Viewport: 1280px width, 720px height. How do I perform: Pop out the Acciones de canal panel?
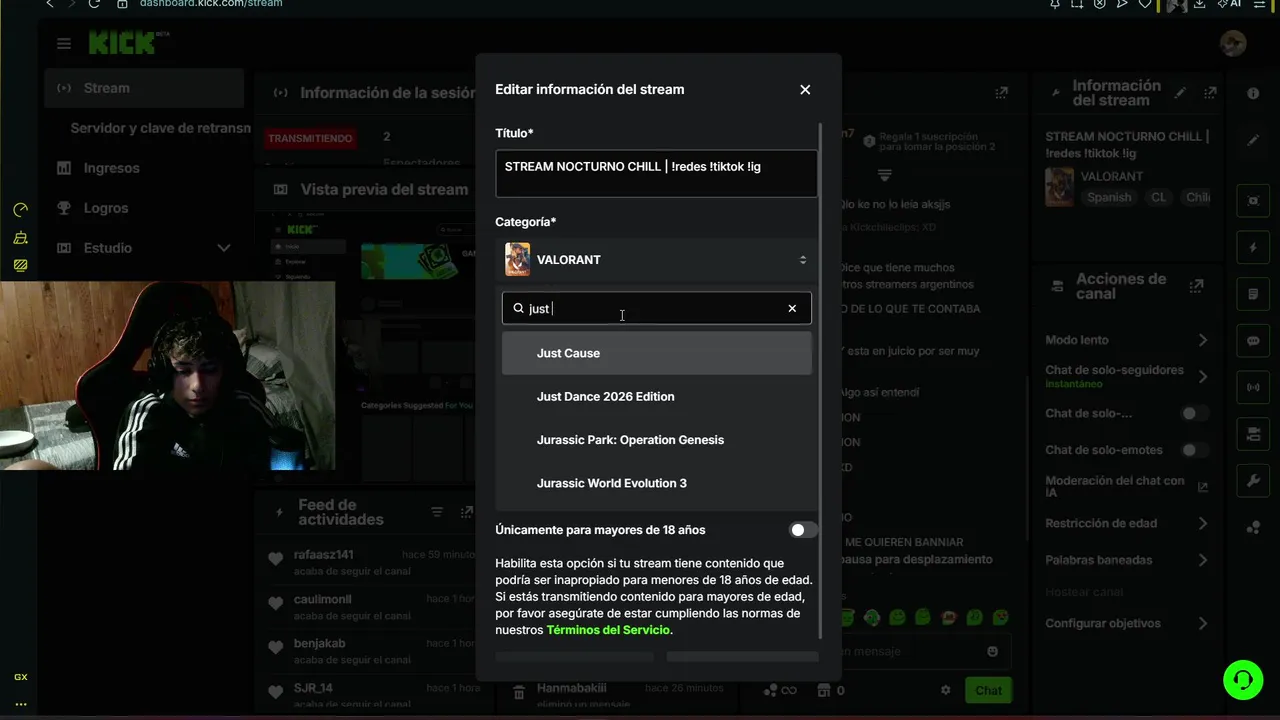coord(1196,286)
